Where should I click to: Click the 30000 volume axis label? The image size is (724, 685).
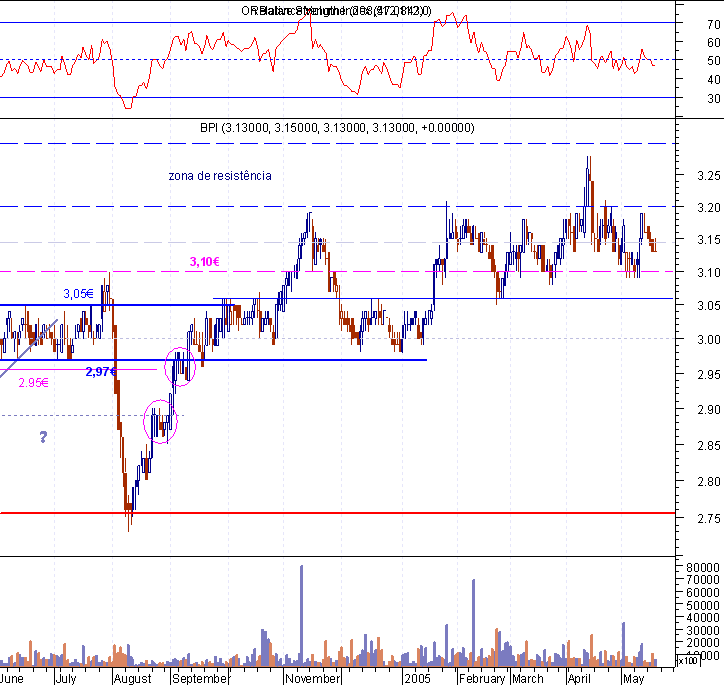(x=703, y=631)
